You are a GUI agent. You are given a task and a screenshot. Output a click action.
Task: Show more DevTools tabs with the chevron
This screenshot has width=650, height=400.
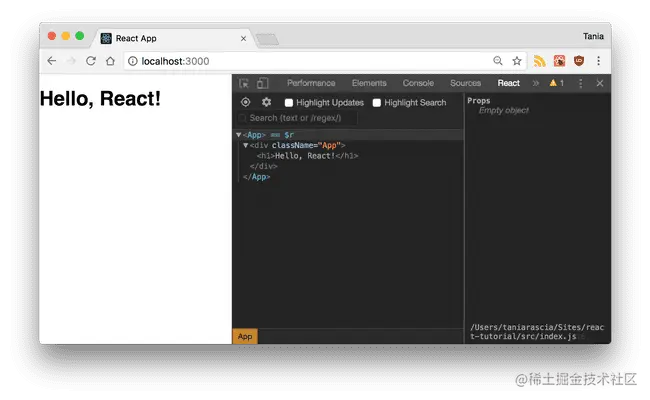(536, 83)
